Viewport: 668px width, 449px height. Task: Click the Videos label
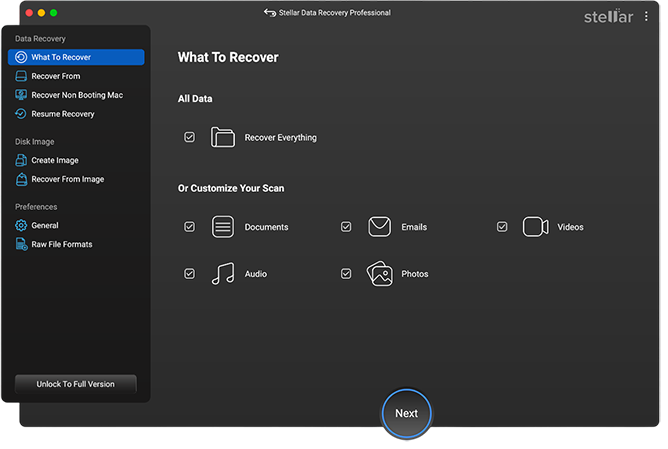click(x=570, y=227)
